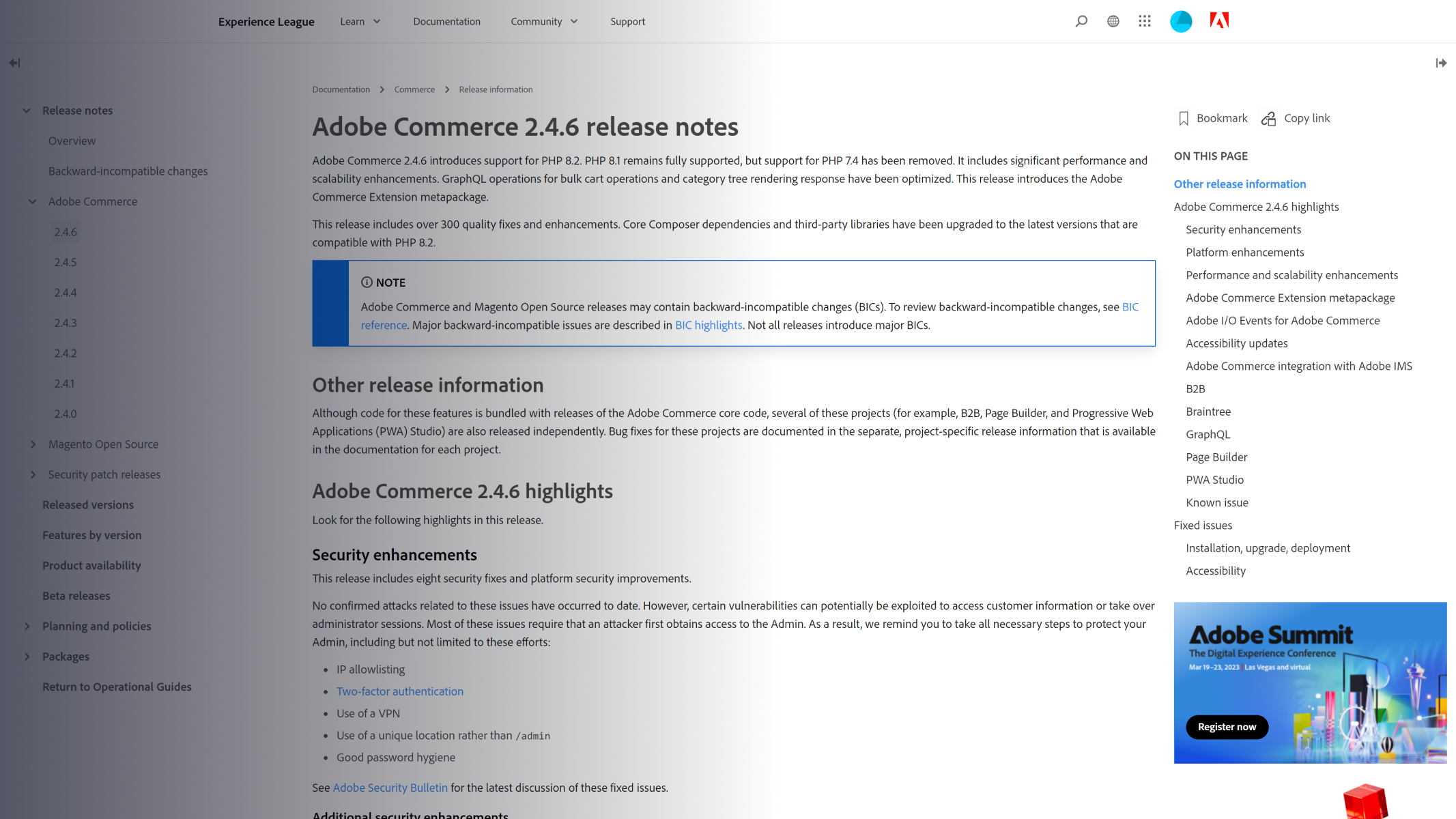Screen dimensions: 1456x819
Task: Open Product availability sidebar item
Action: pos(91,565)
